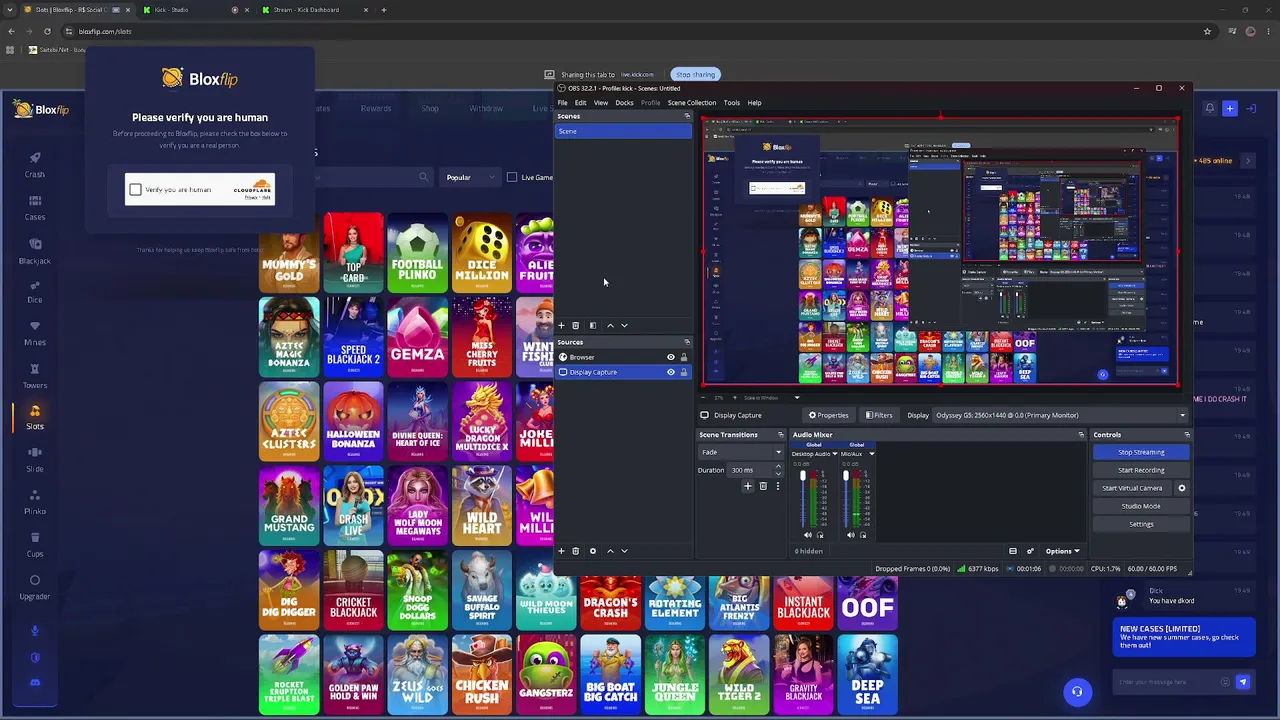Click the Stop Streaming button
Image resolution: width=1280 pixels, height=720 pixels.
pos(1141,452)
